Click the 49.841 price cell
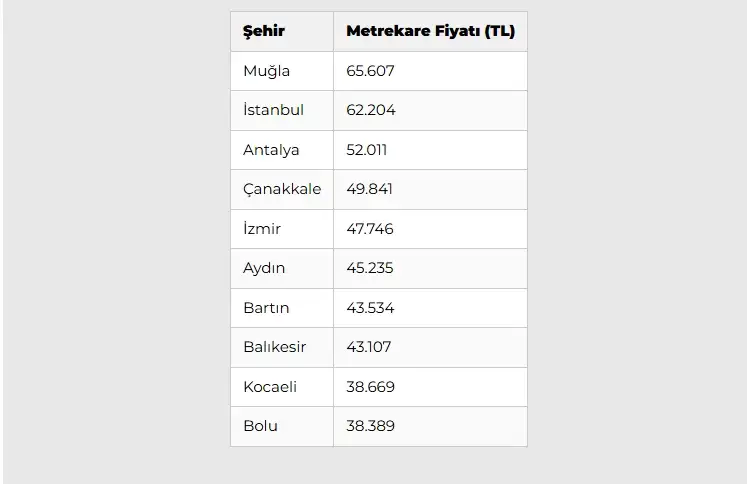 (x=370, y=189)
